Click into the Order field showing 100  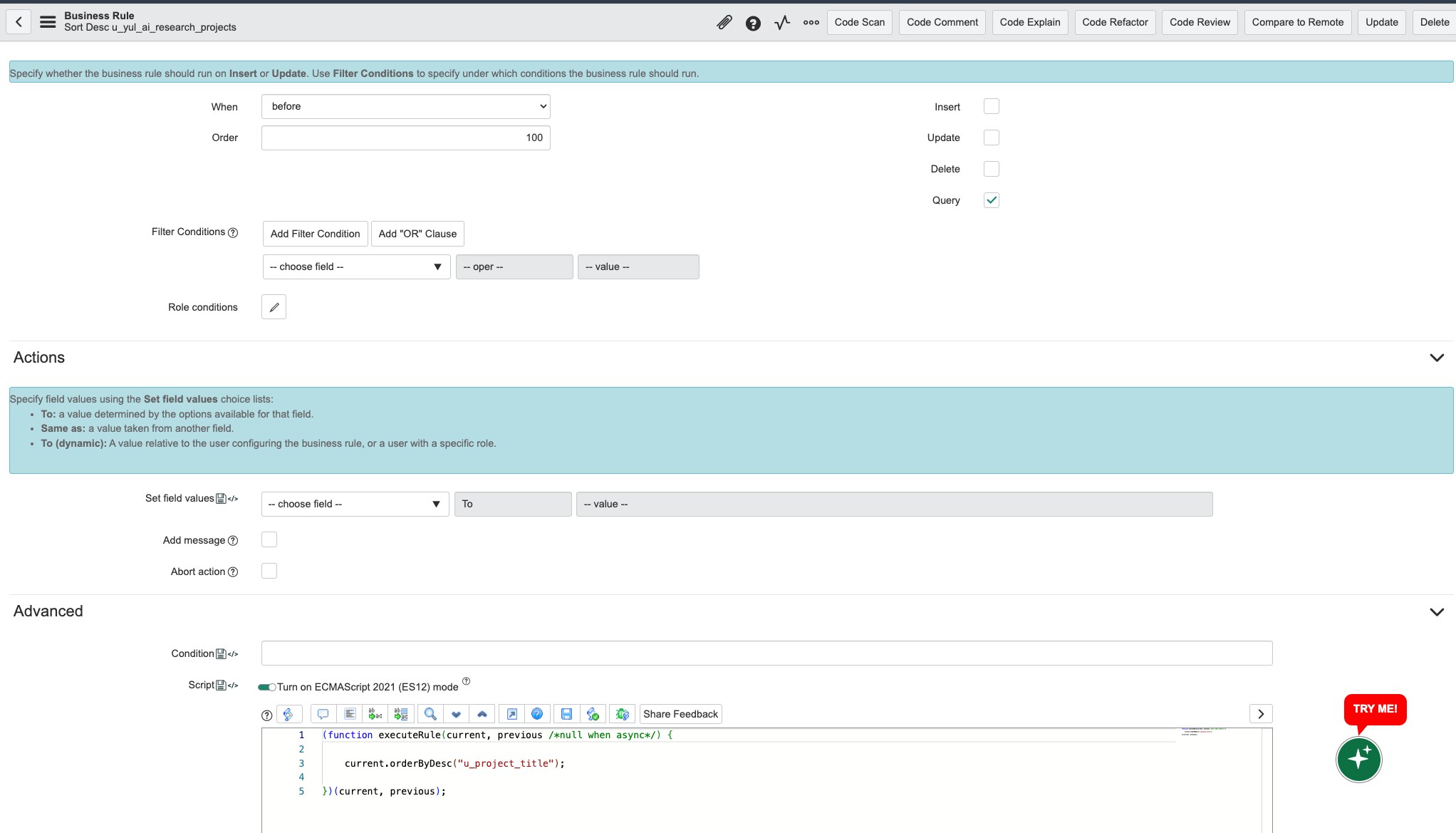406,138
